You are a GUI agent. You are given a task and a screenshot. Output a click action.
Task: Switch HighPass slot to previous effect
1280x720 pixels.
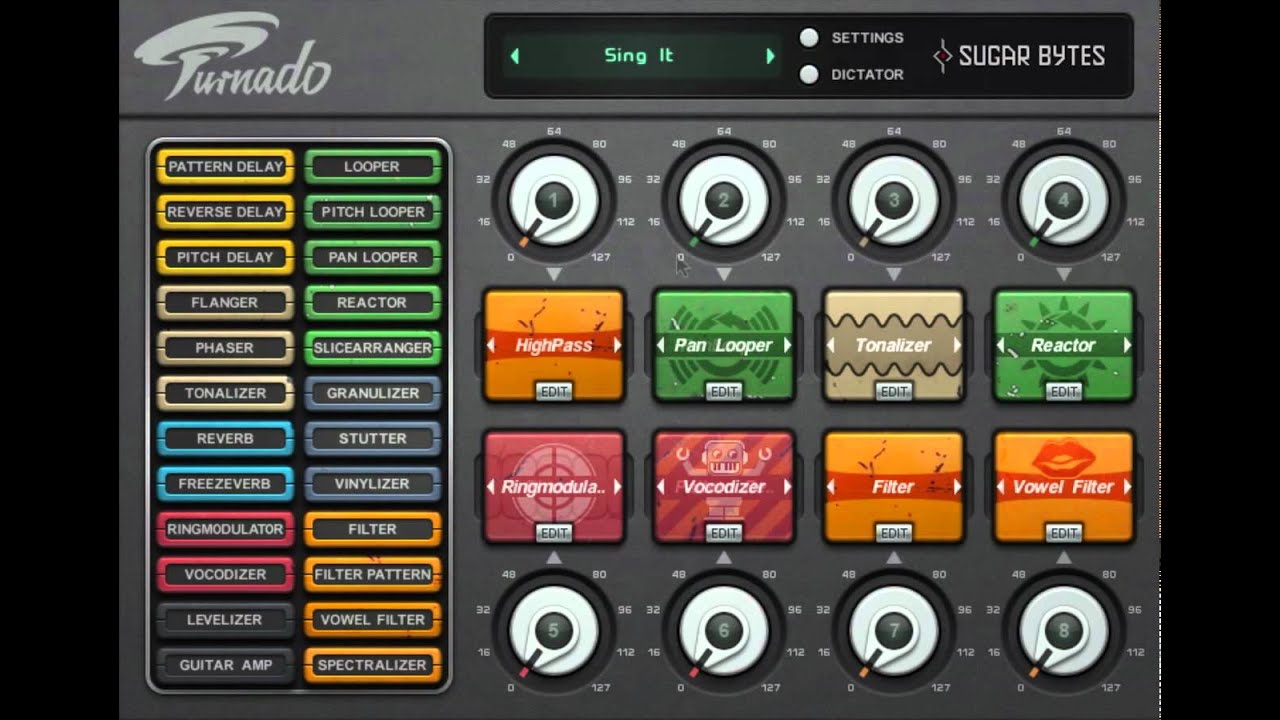pos(491,345)
